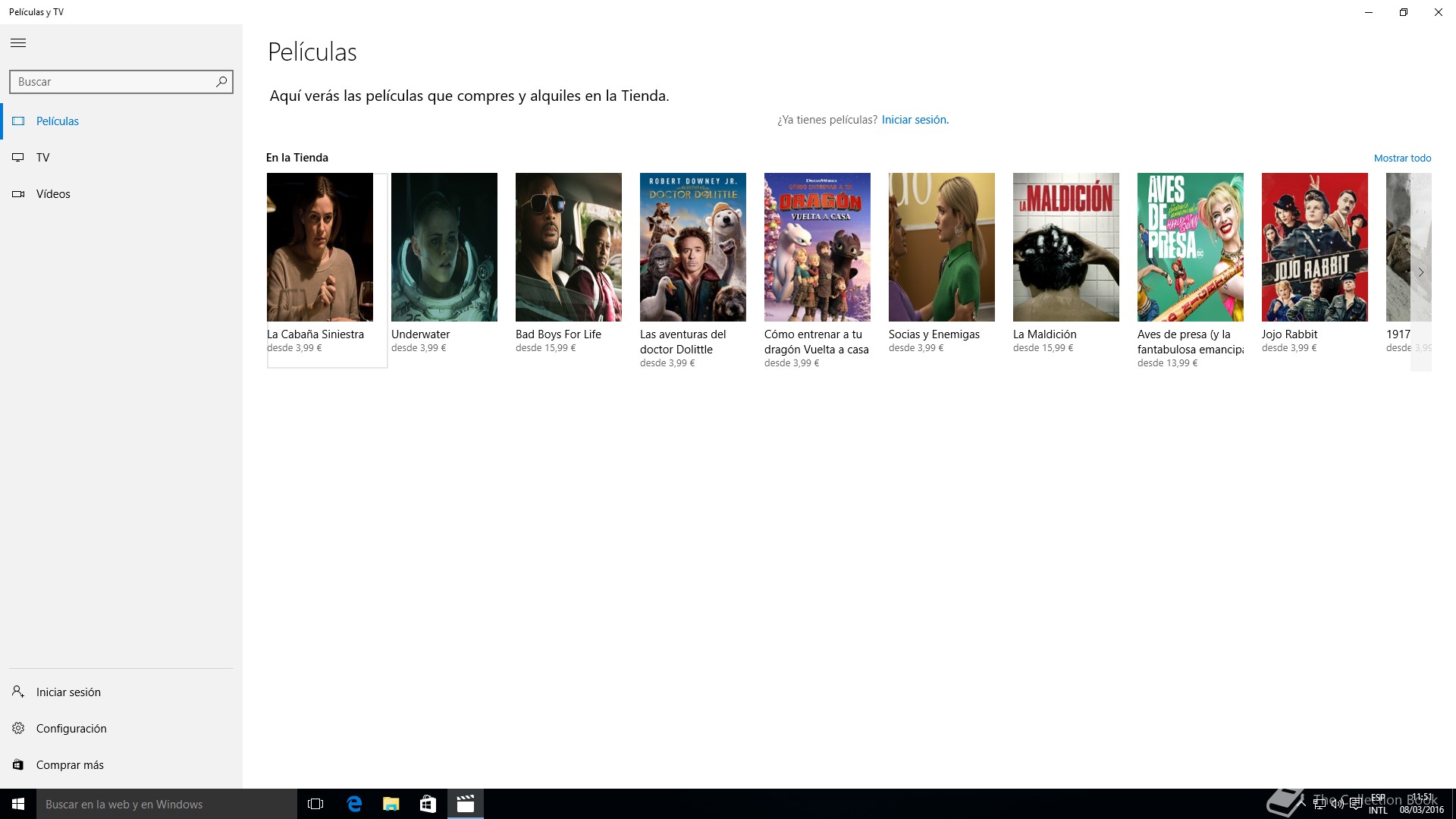Image resolution: width=1456 pixels, height=819 pixels.
Task: Click the En la Tienda heading
Action: [297, 158]
